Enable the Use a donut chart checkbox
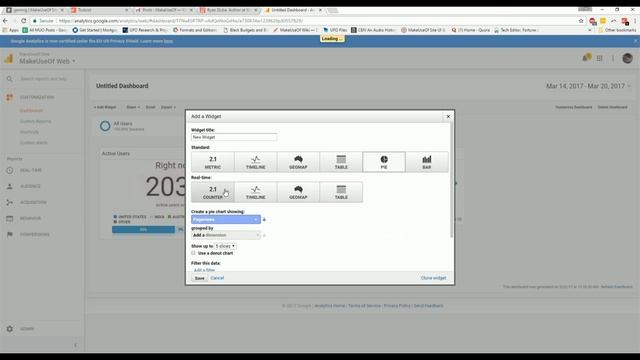Image resolution: width=640 pixels, height=360 pixels. point(193,253)
